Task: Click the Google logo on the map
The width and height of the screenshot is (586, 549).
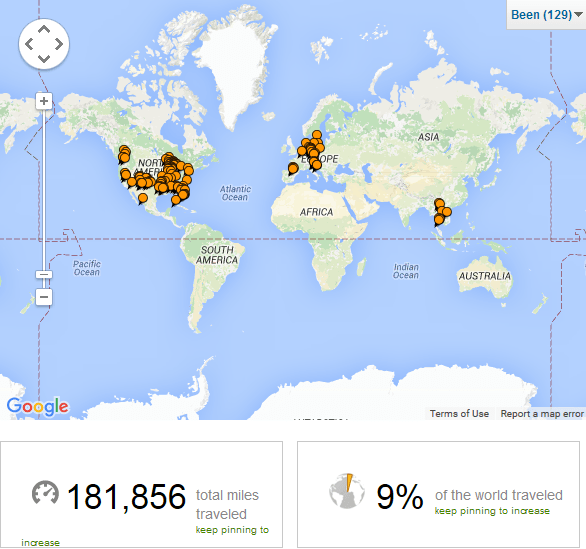Action: (x=38, y=406)
